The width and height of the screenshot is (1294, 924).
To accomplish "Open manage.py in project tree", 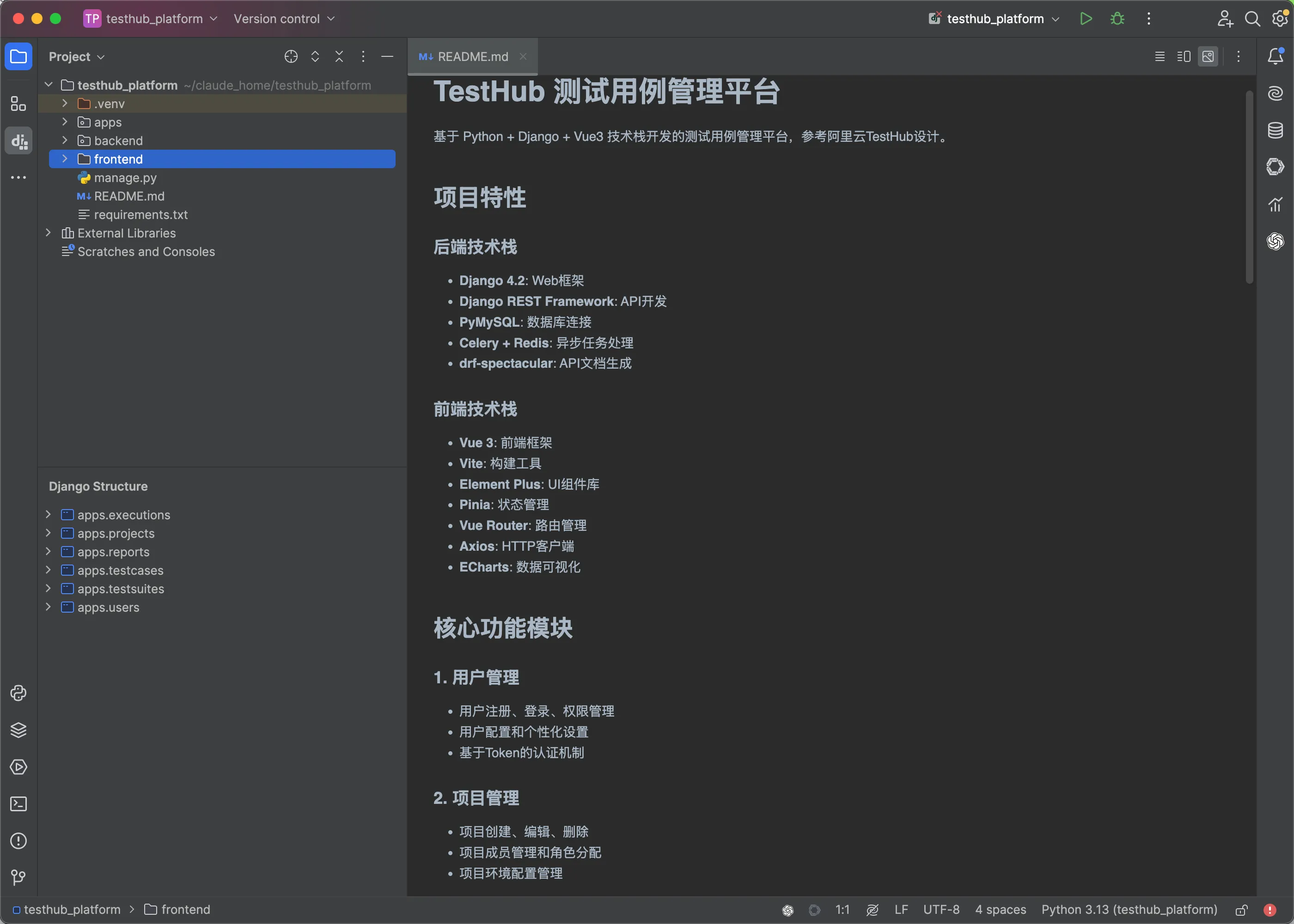I will (125, 177).
